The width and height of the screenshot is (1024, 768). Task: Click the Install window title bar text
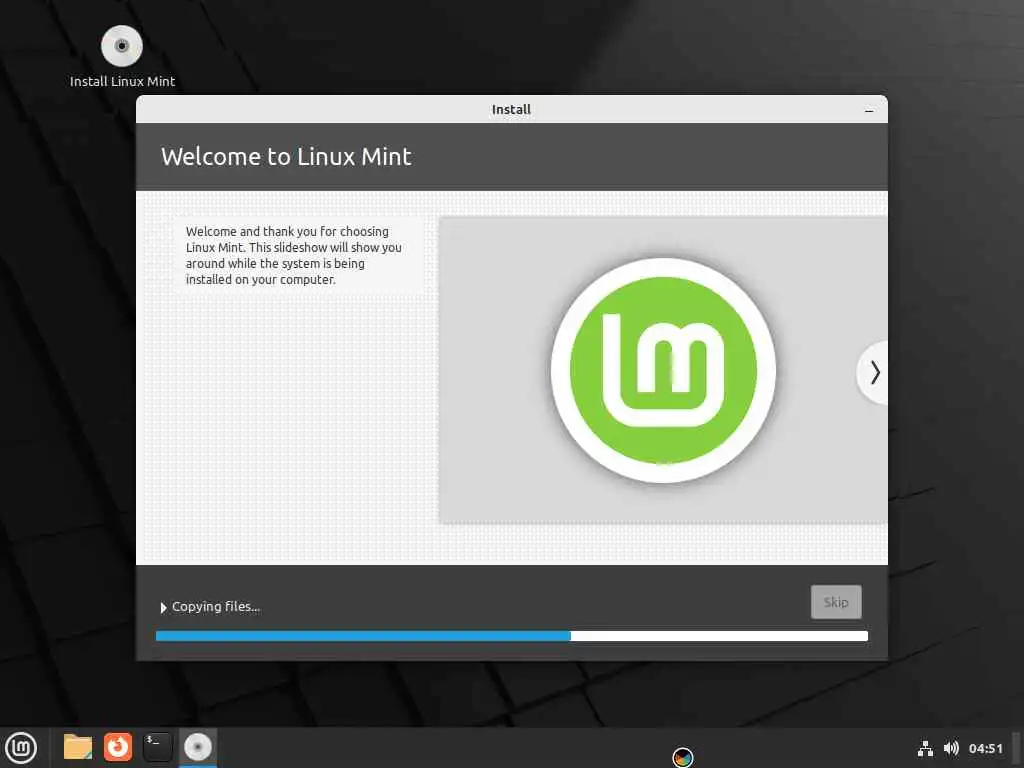[511, 110]
